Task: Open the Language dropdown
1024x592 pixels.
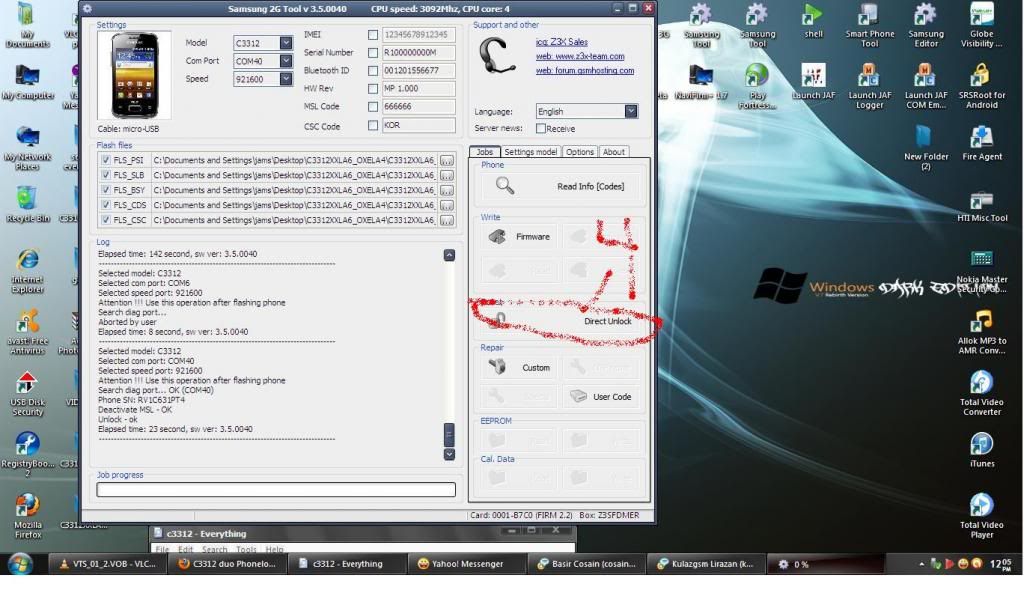Action: [630, 111]
